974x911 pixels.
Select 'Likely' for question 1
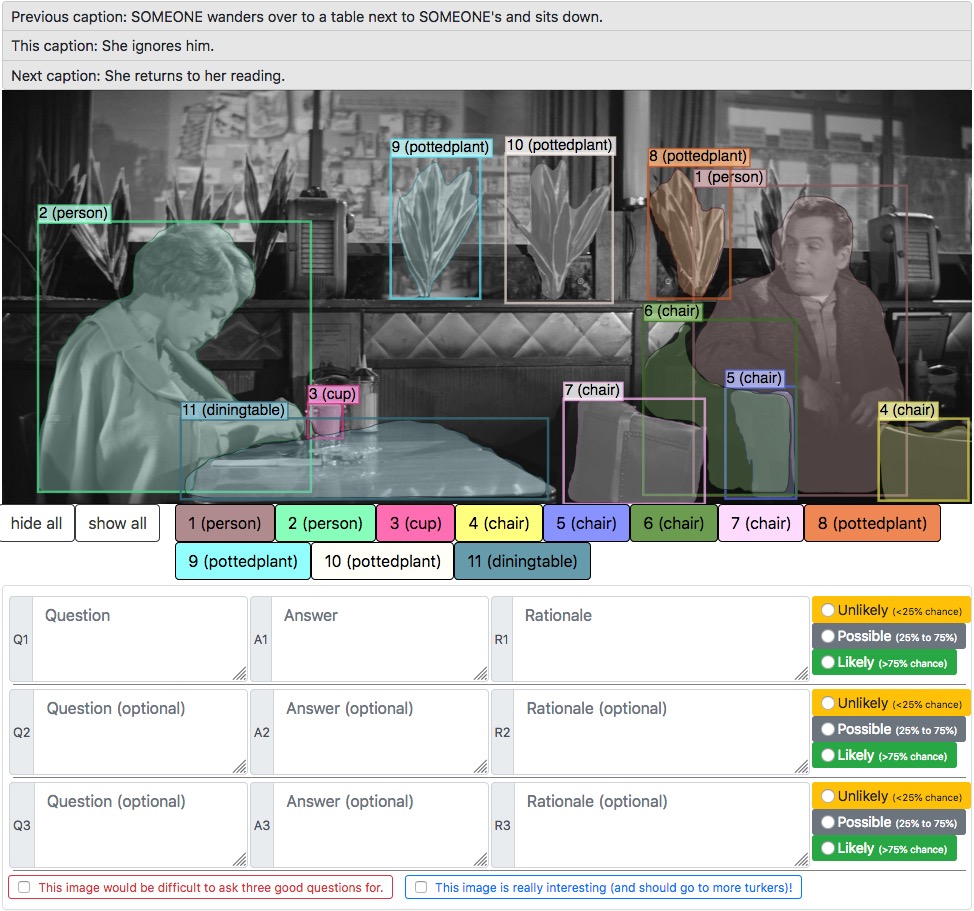(827, 663)
